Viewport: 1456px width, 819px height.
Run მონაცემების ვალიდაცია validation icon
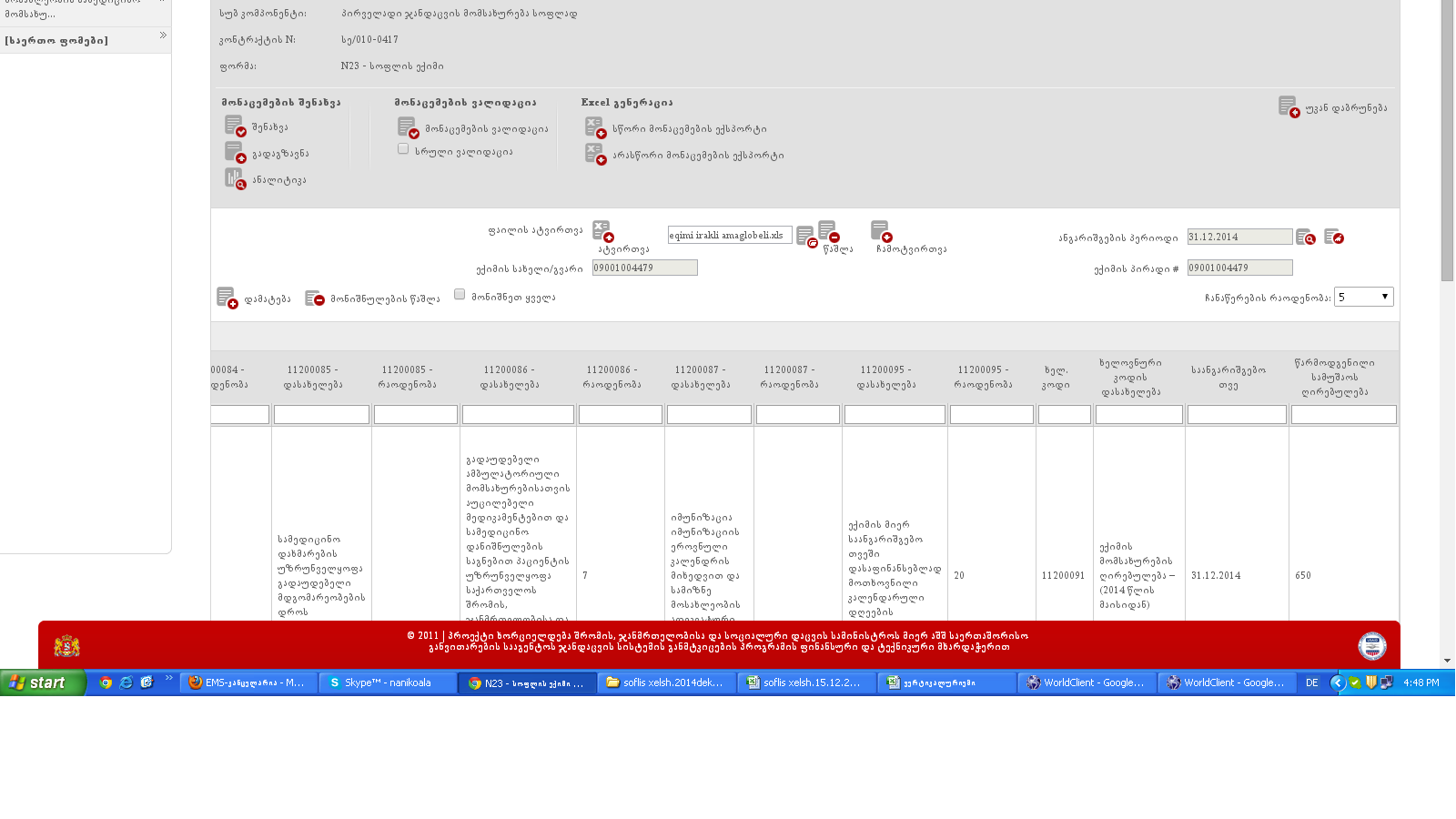coord(408,128)
